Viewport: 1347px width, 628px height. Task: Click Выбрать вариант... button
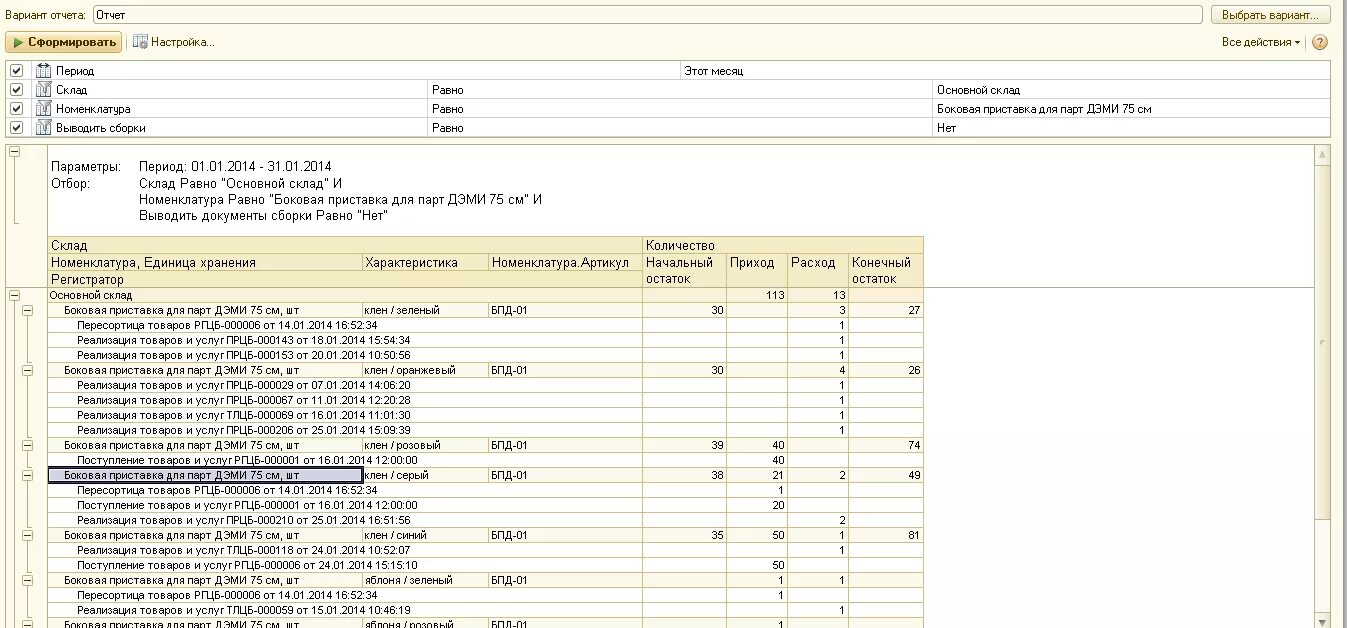click(x=1270, y=15)
